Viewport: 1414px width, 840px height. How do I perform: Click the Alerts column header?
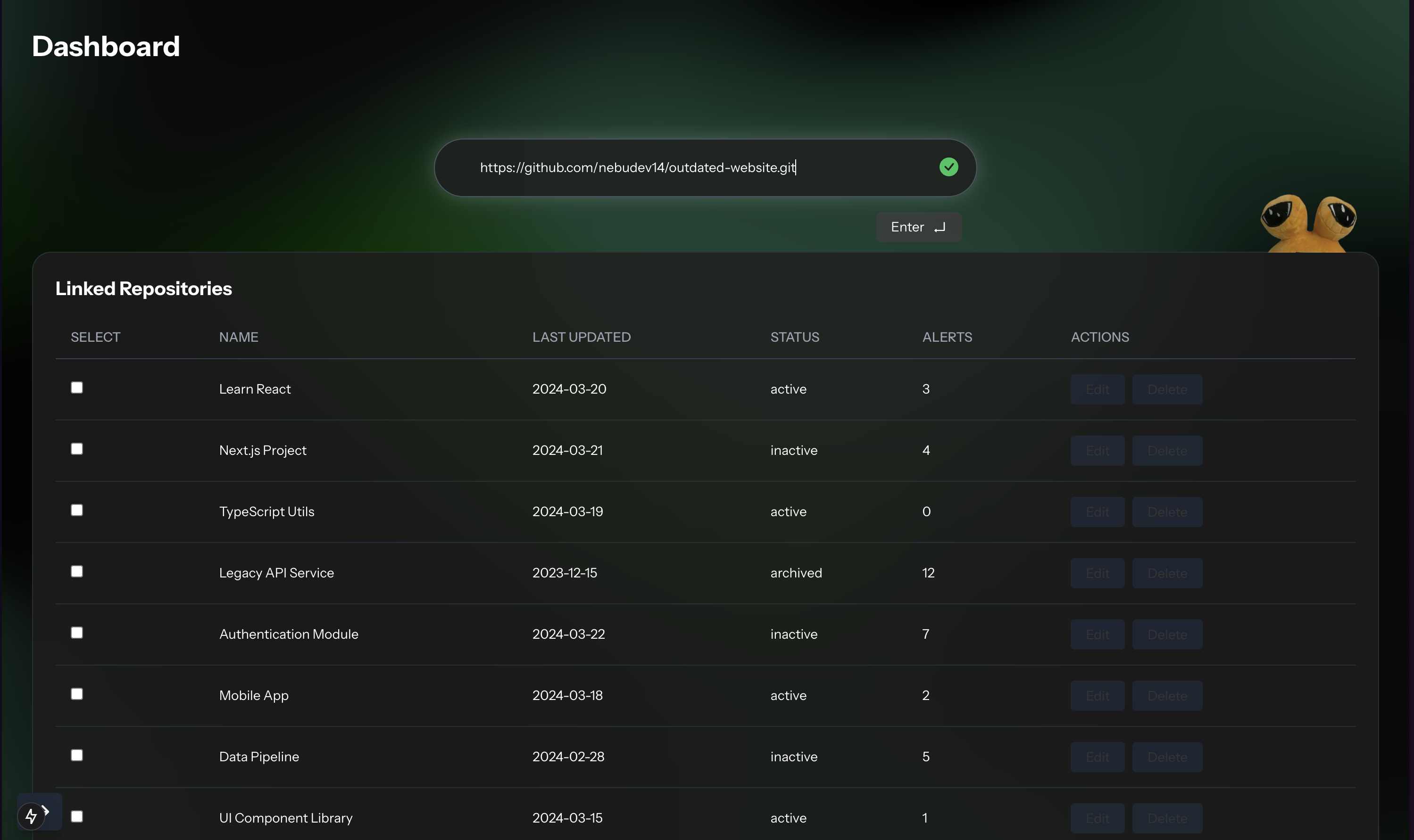(x=947, y=338)
